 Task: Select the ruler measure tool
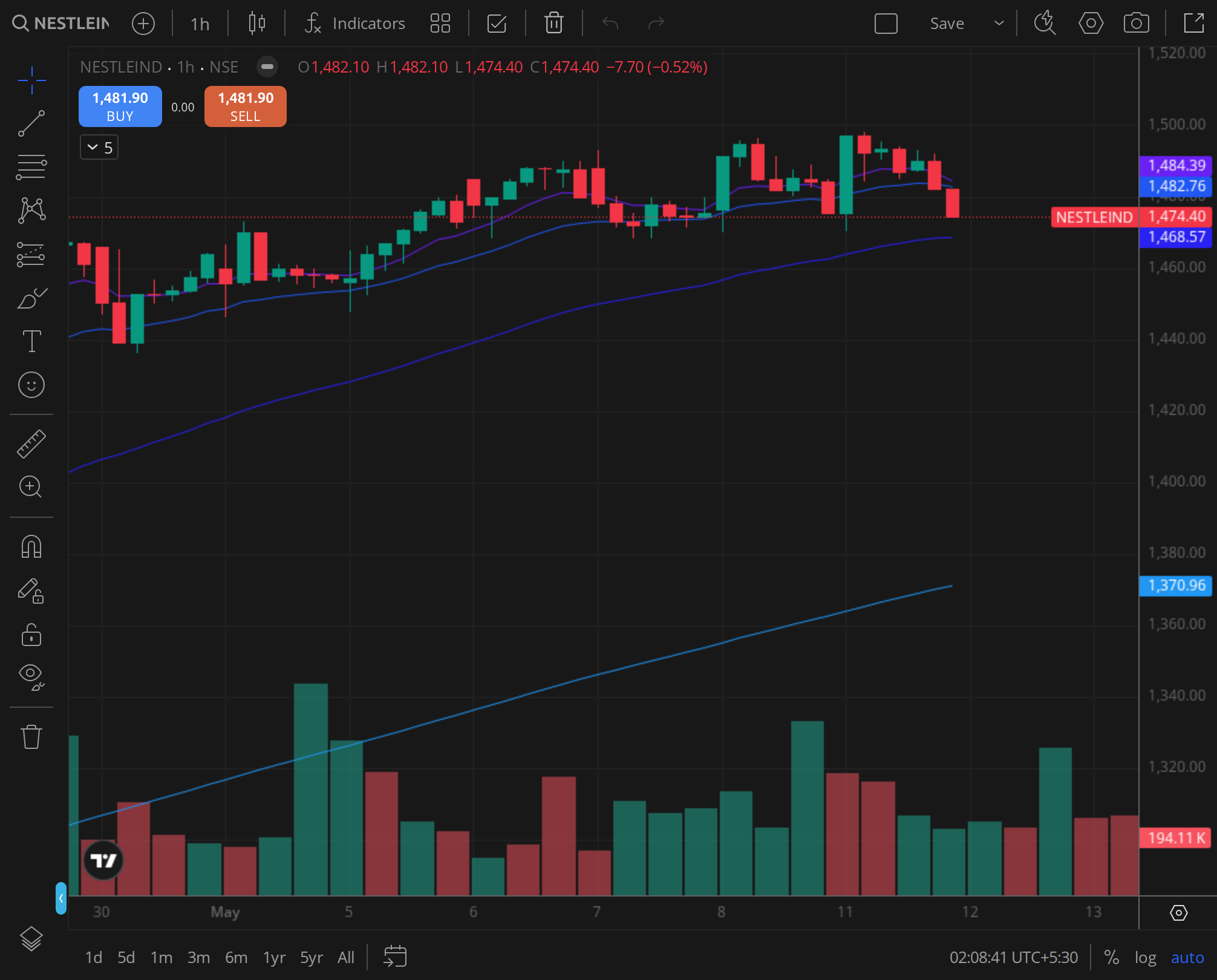[x=31, y=443]
